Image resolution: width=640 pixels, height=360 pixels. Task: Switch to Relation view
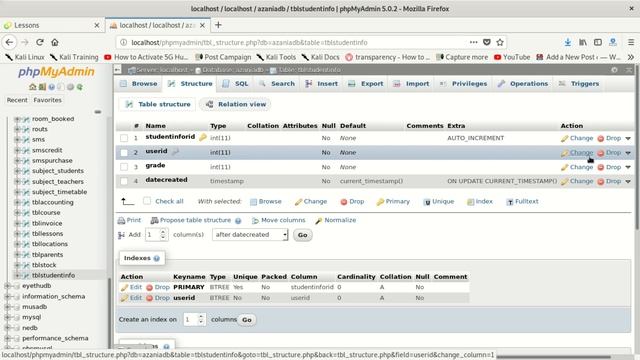(x=236, y=104)
